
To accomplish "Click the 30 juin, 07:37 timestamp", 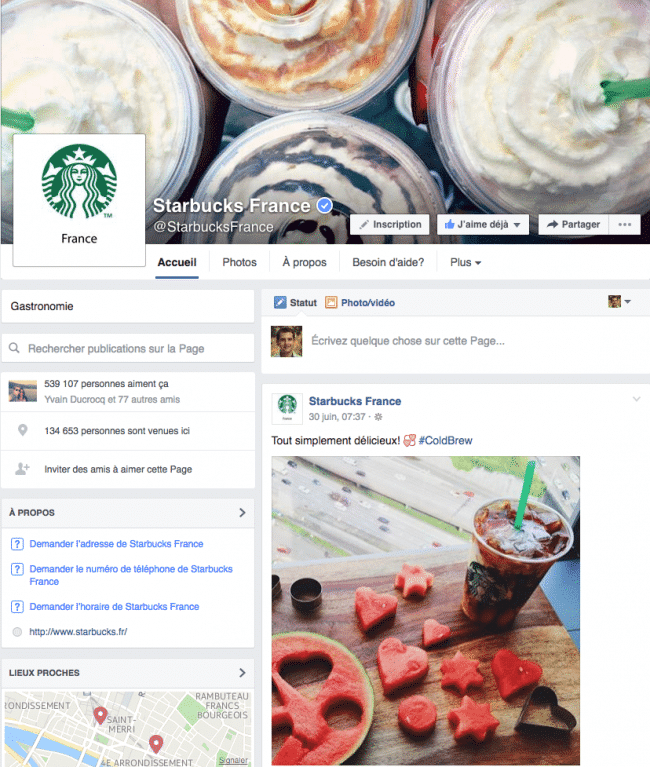I will coord(337,417).
